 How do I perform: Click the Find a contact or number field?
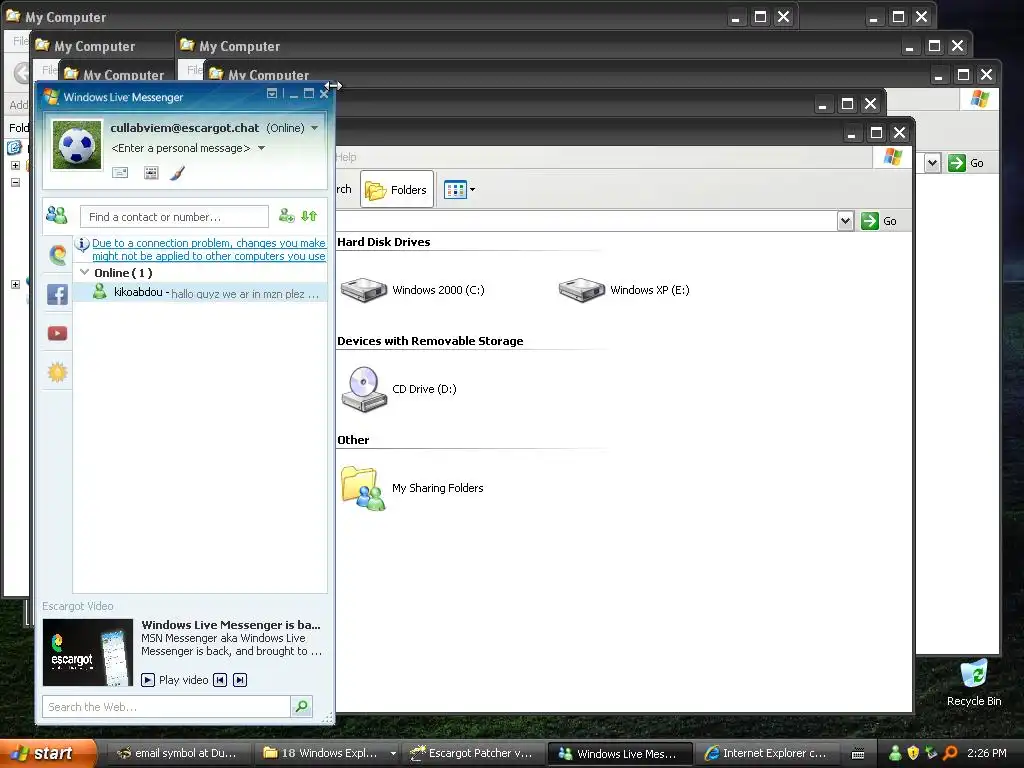pyautogui.click(x=174, y=217)
